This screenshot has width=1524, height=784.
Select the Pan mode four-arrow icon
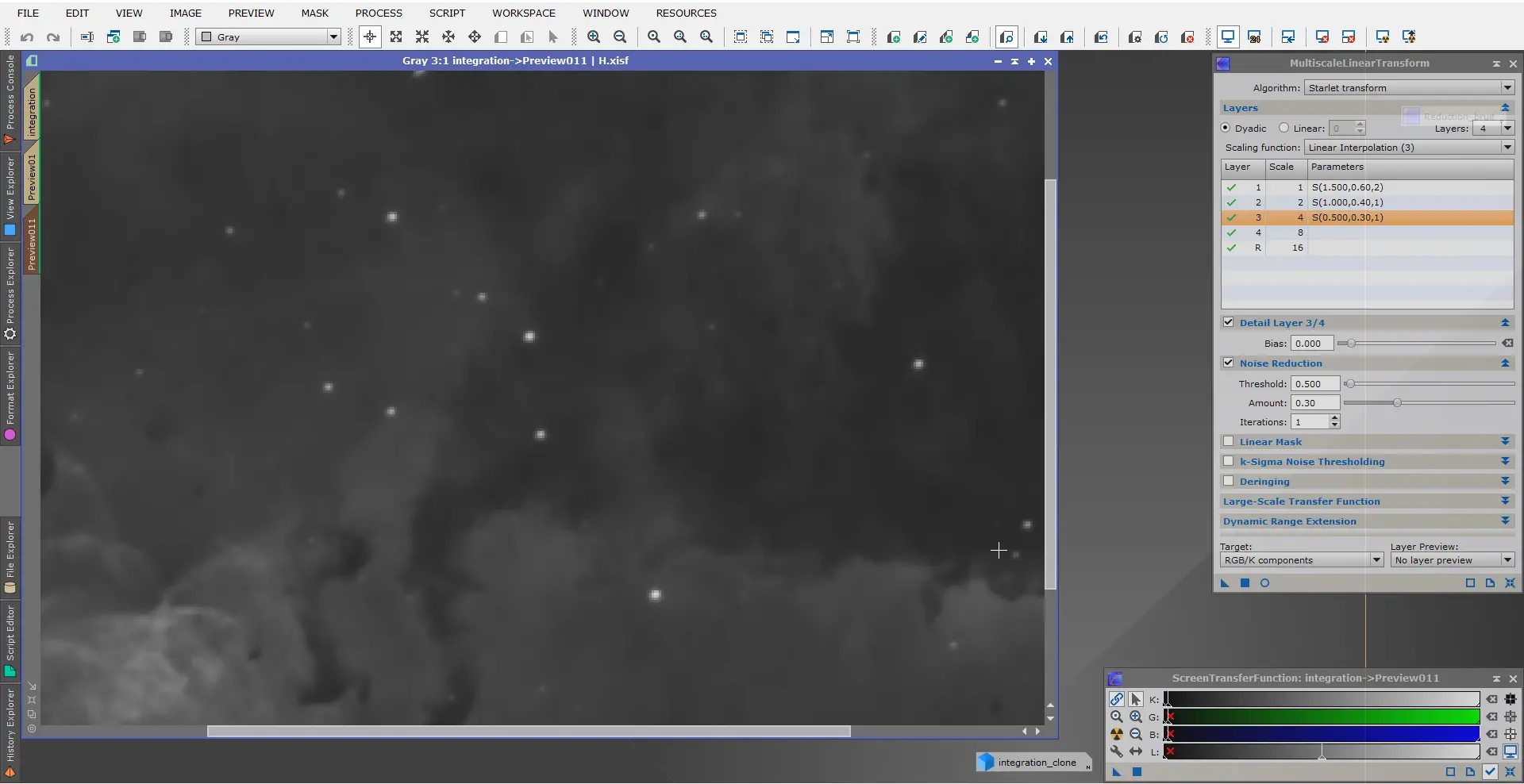[475, 37]
